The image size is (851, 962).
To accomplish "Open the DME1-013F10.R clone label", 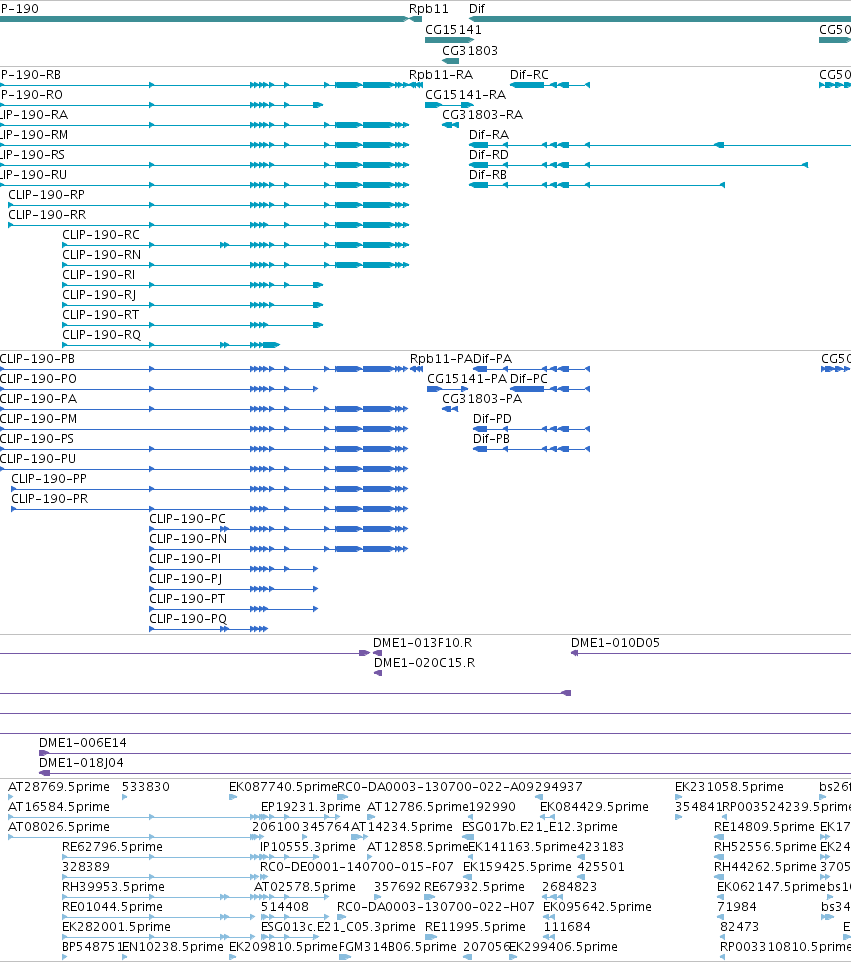I will (x=422, y=642).
